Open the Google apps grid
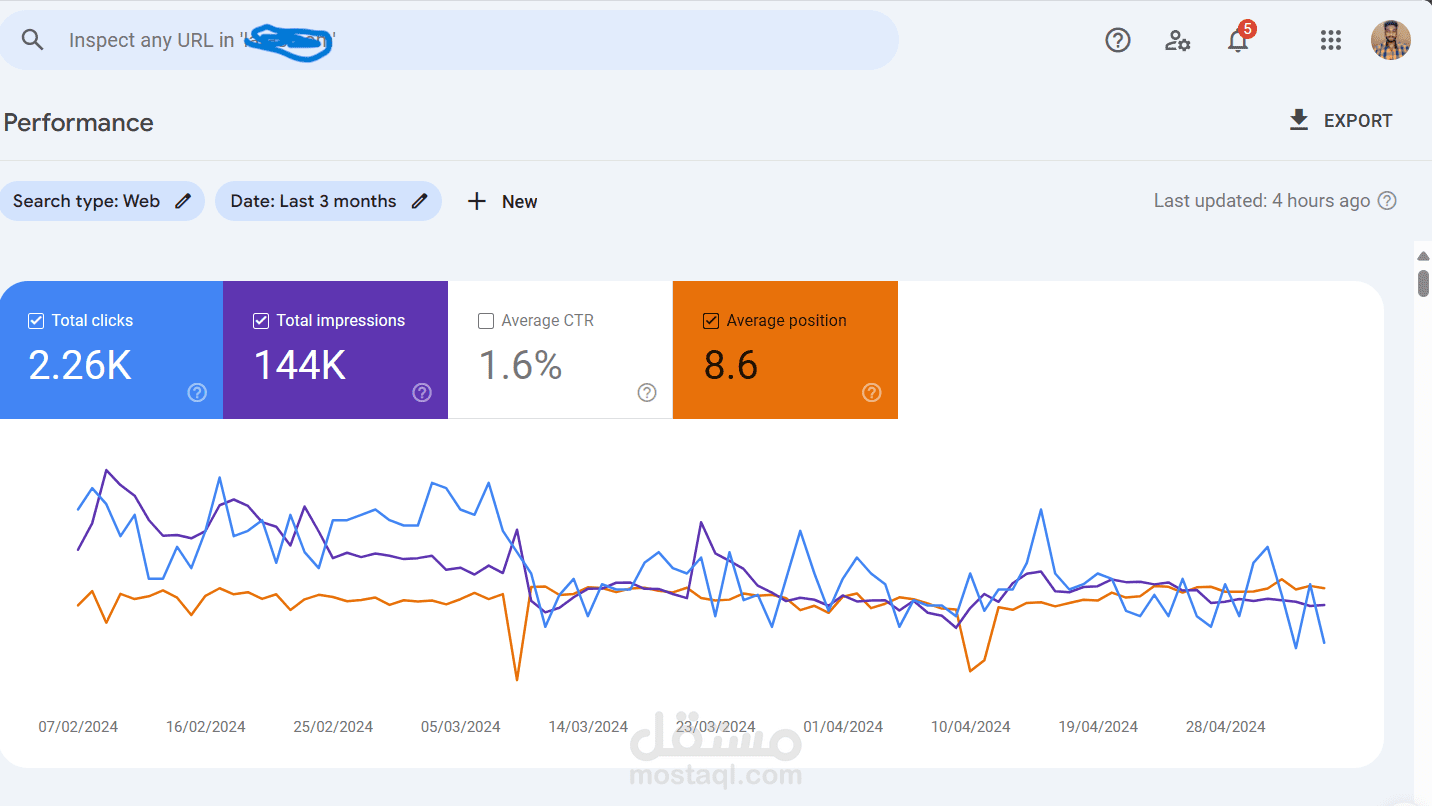The height and width of the screenshot is (806, 1432). coord(1330,40)
